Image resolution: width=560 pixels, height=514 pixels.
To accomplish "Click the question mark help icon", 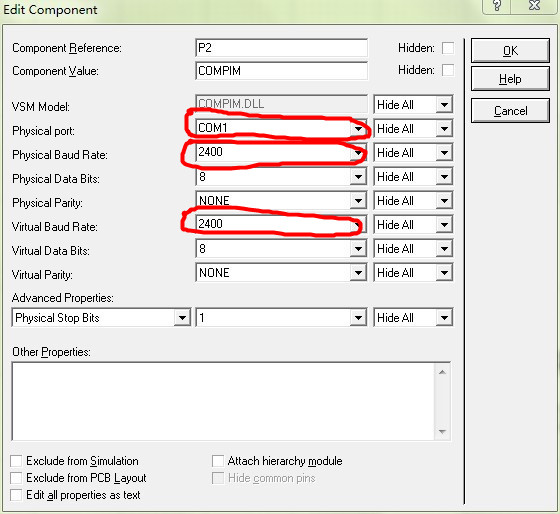I will click(497, 6).
